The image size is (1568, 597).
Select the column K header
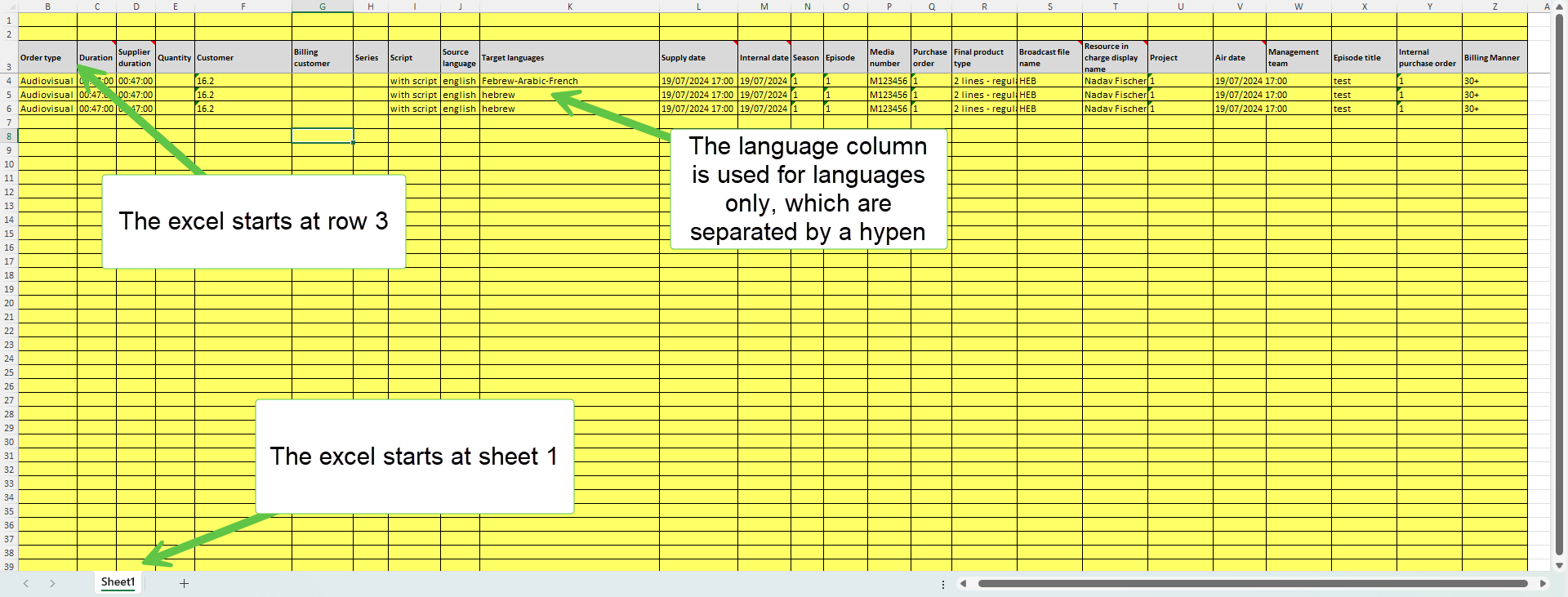click(x=569, y=7)
